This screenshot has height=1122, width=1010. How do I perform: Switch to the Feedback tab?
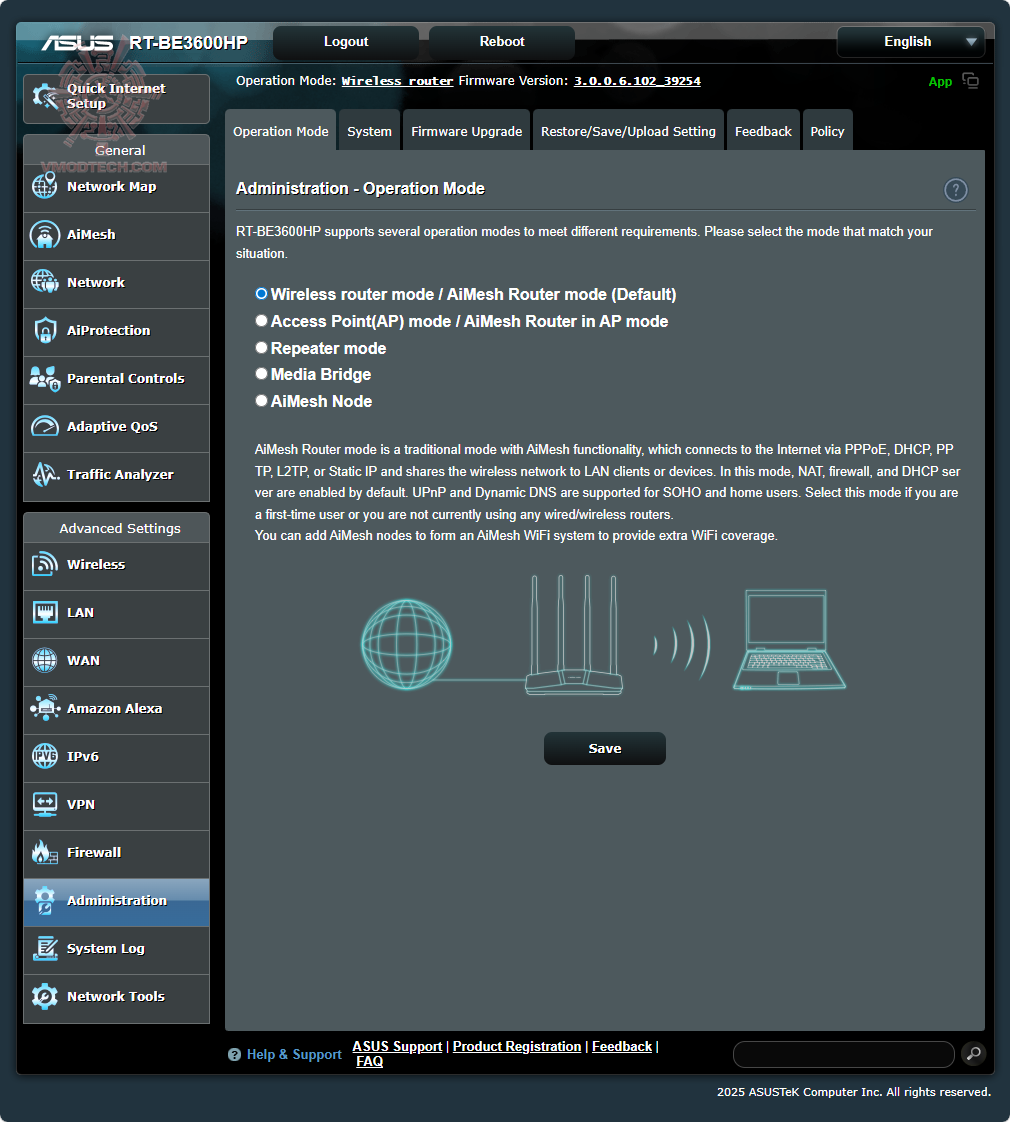[763, 131]
